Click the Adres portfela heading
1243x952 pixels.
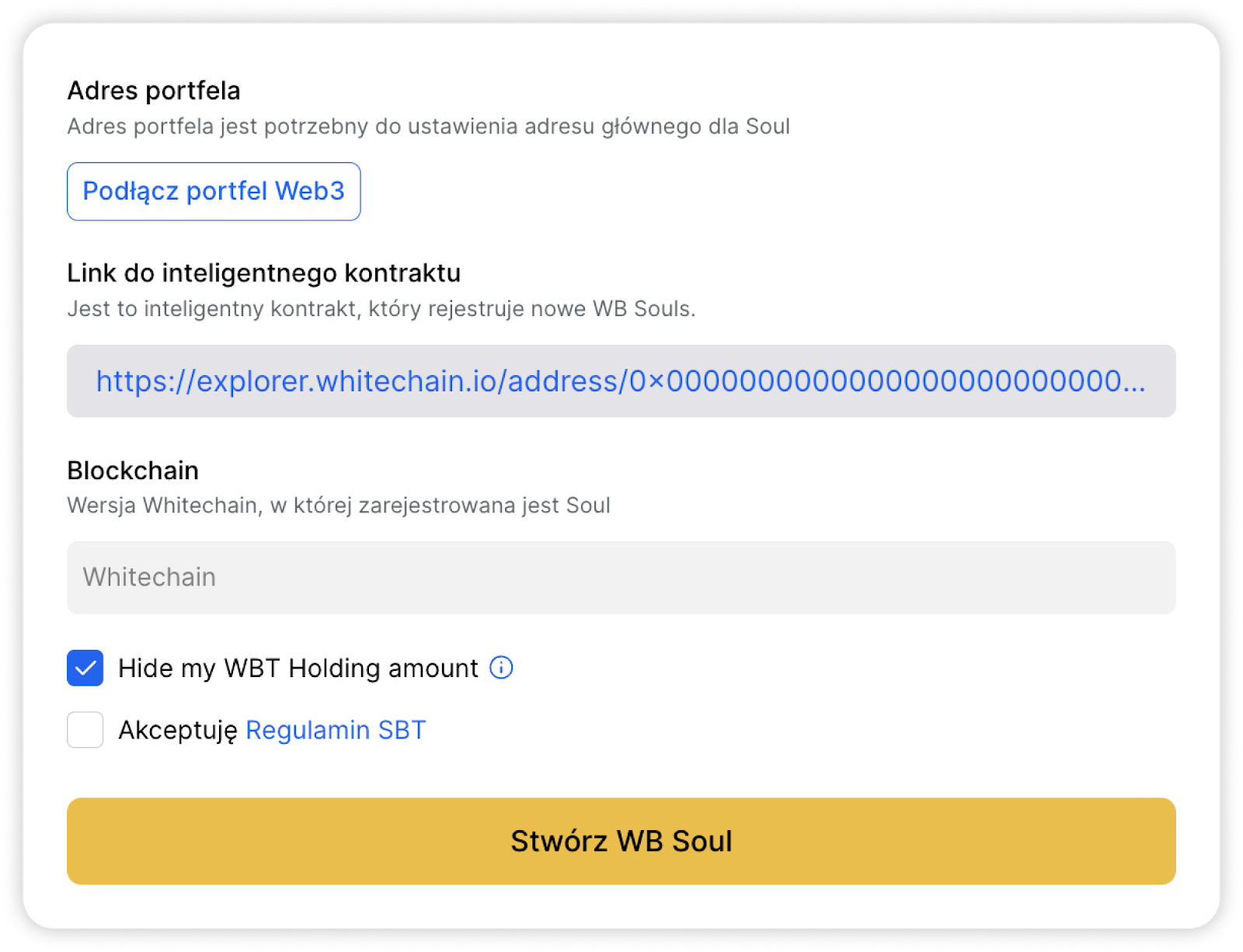coord(154,91)
